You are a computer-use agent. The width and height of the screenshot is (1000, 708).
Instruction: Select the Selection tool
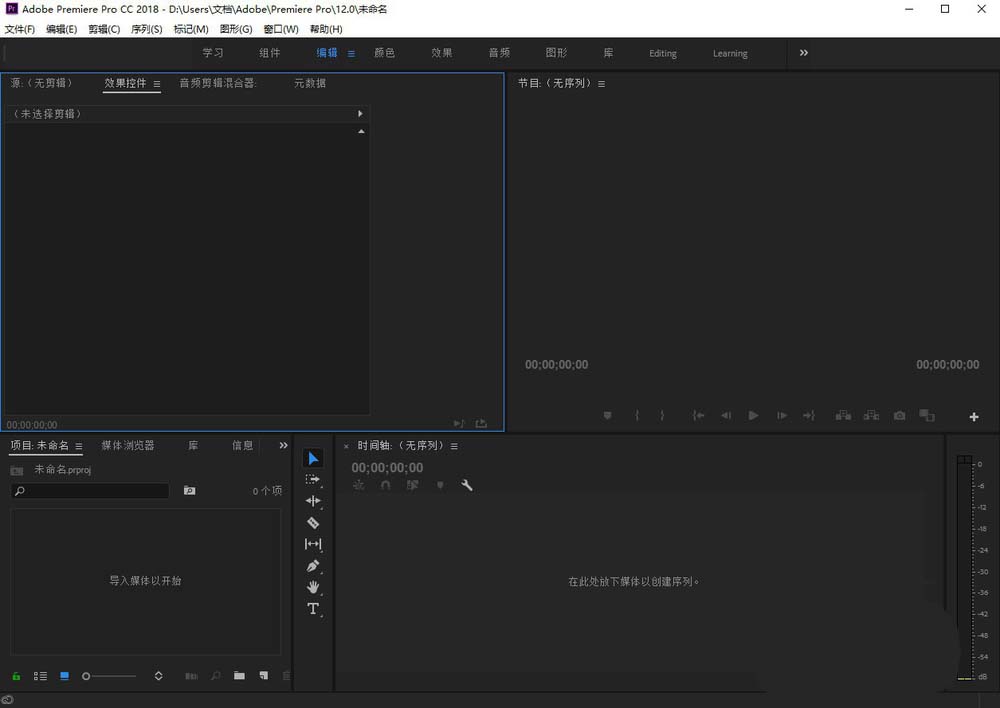pyautogui.click(x=313, y=458)
